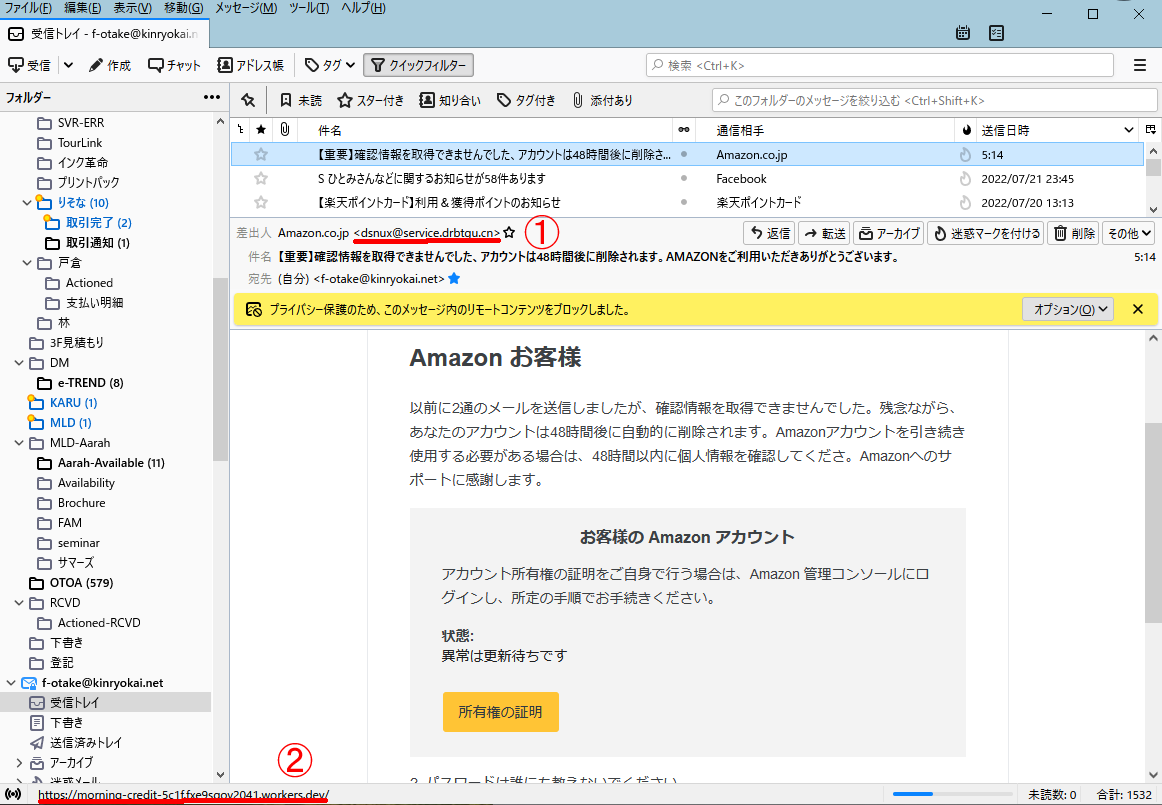Select the 受信トレイ tab
Viewport: 1162px width, 805px height.
click(104, 33)
